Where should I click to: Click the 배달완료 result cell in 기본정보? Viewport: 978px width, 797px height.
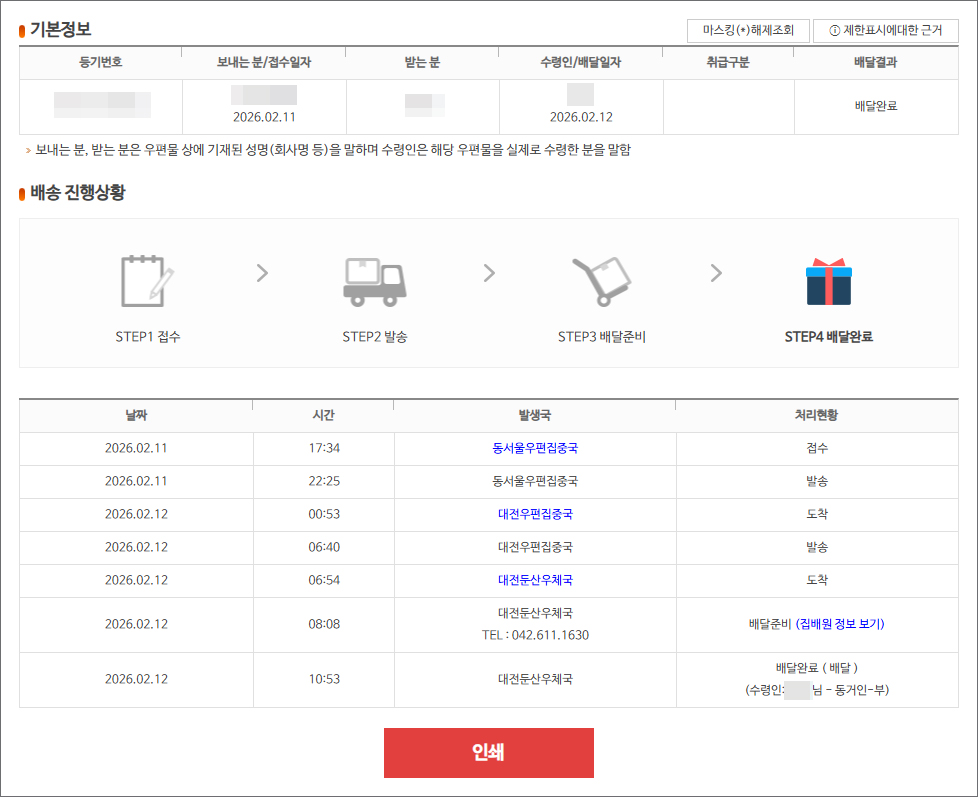tap(876, 106)
